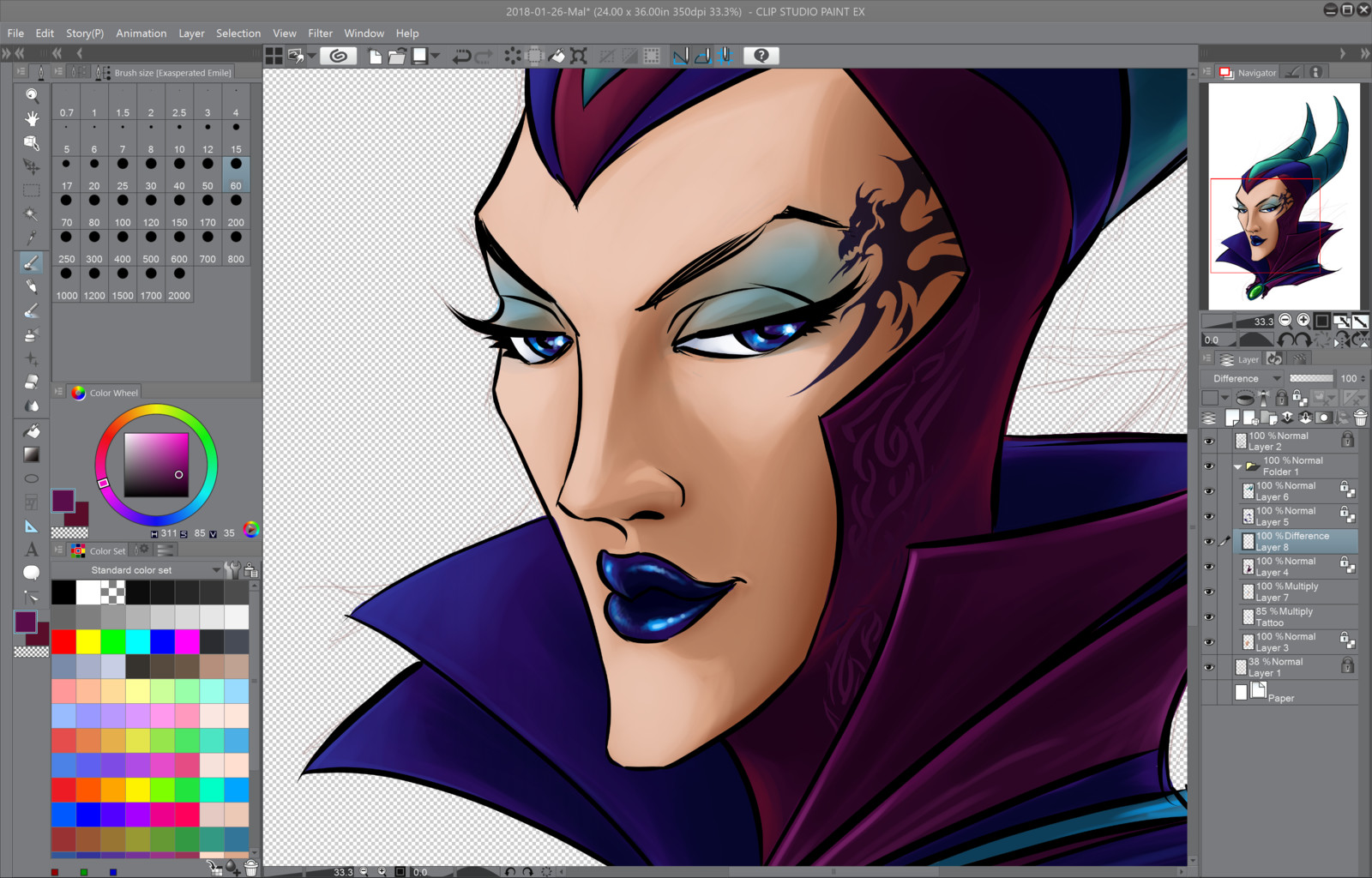Click the Open file folder icon

click(397, 56)
